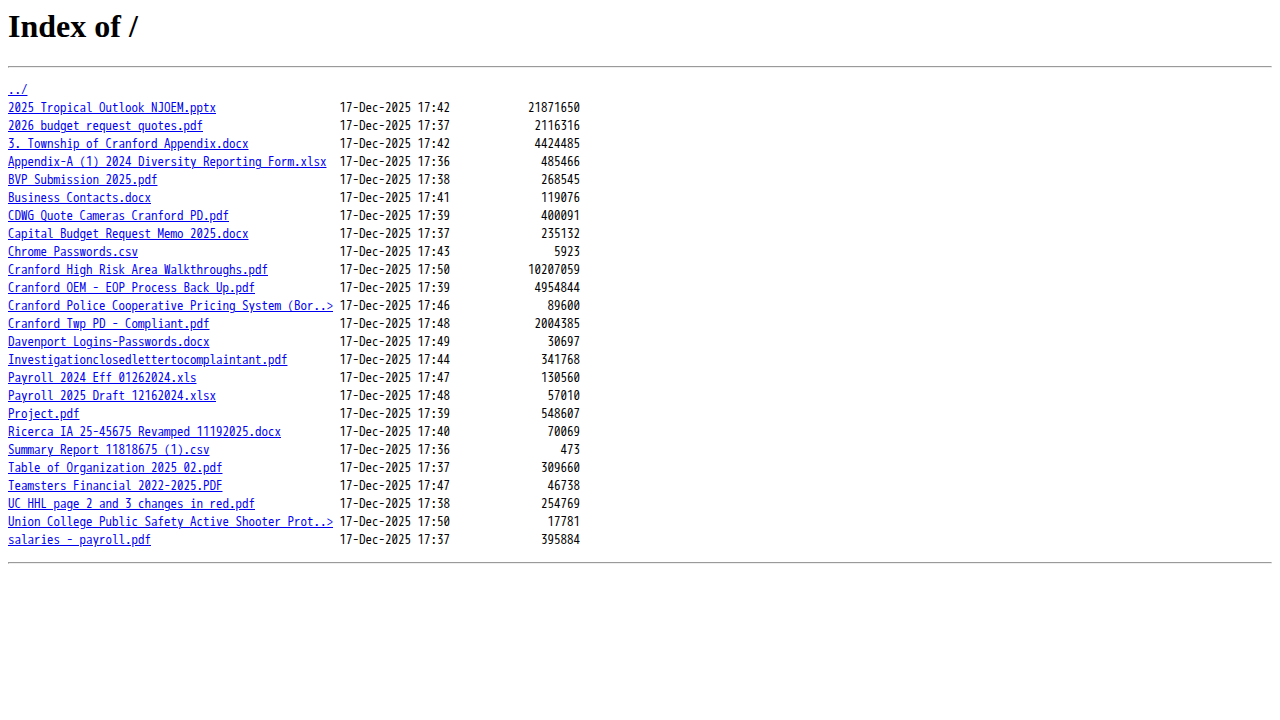The height and width of the screenshot is (720, 1280).
Task: Open Cranford High Risk Area Walkthroughs.pdf
Action: click(x=138, y=270)
